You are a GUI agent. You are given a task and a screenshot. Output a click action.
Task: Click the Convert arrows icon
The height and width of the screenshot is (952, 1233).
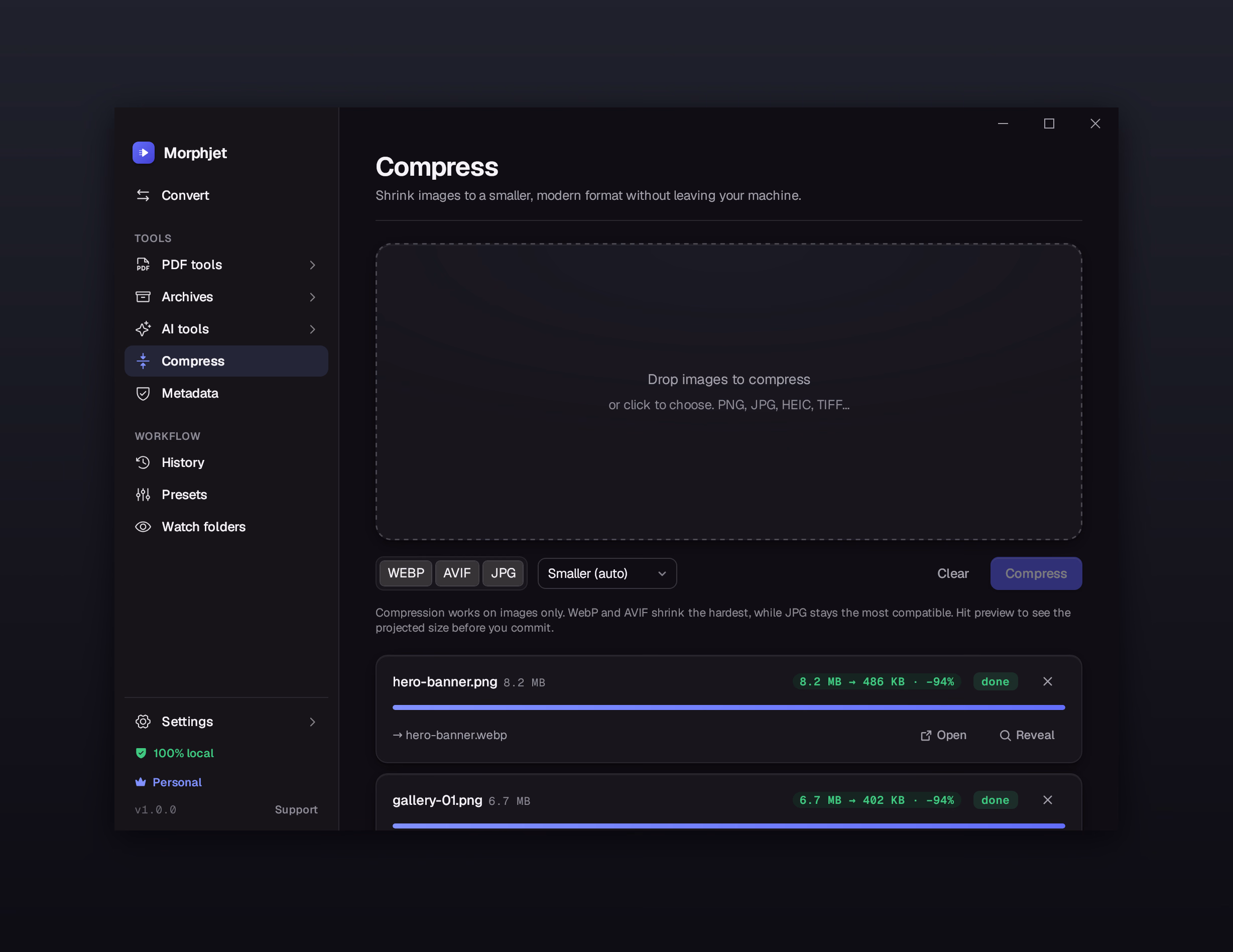(x=143, y=195)
